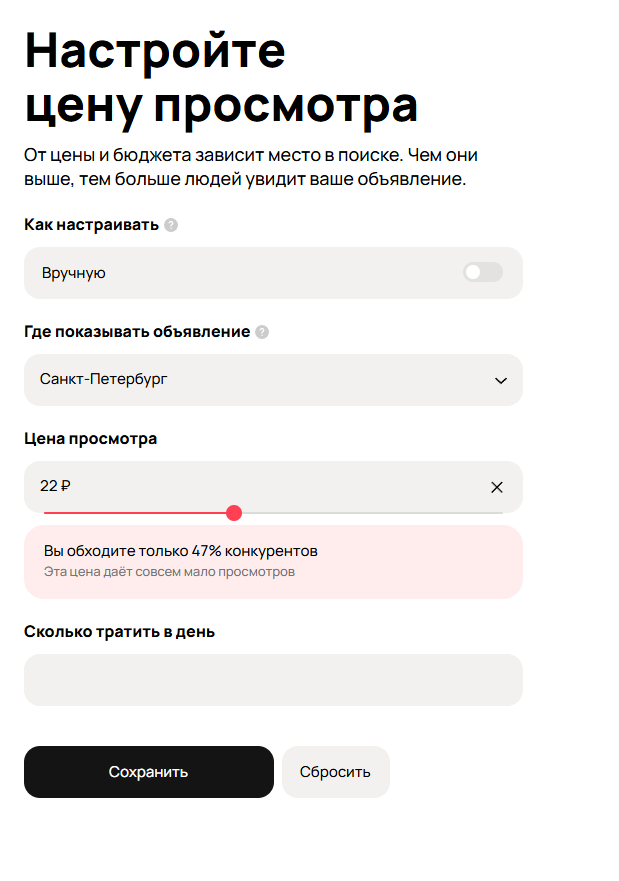The image size is (619, 881).
Task: Toggle the "Вручную" switch
Action: 482,272
